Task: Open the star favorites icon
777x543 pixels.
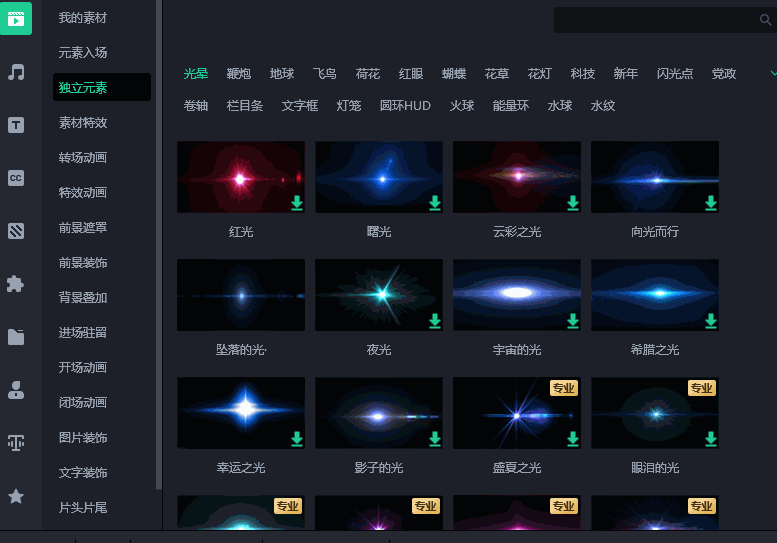Action: [16, 496]
